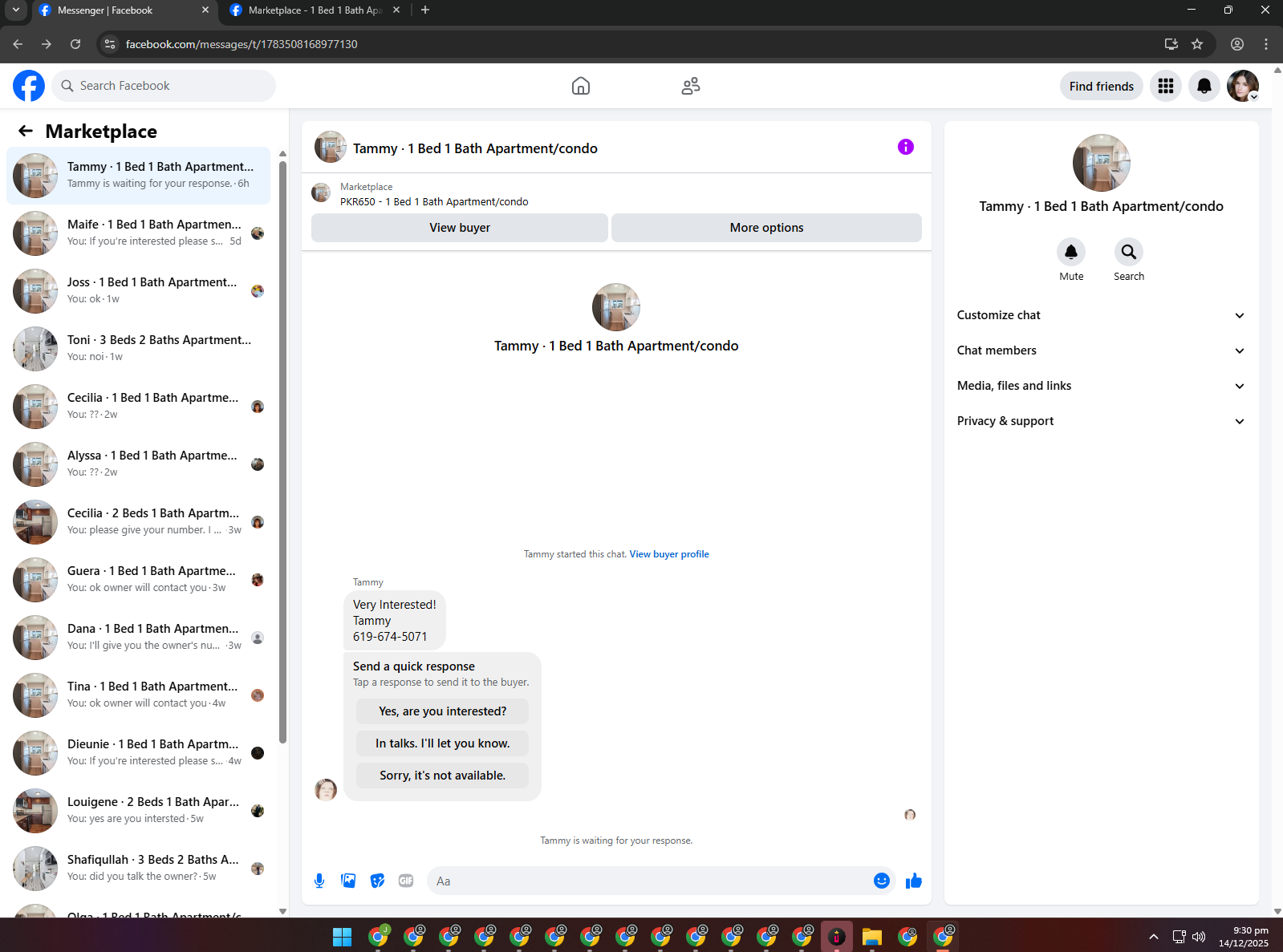Image resolution: width=1283 pixels, height=952 pixels.
Task: Open Notifications bell icon
Action: [x=1204, y=86]
